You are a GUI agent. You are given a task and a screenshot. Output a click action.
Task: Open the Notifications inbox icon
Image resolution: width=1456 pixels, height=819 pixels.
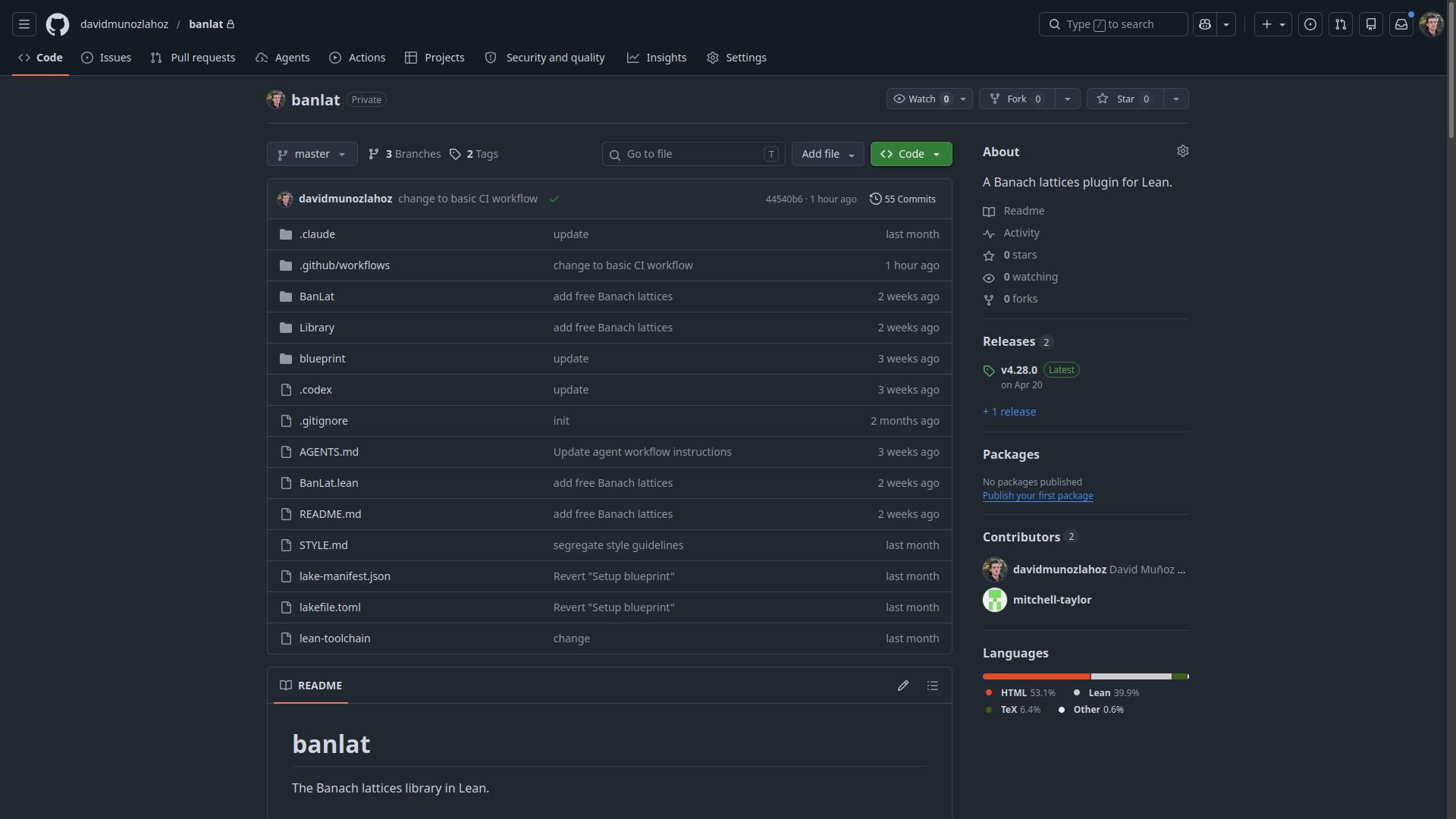[1401, 24]
